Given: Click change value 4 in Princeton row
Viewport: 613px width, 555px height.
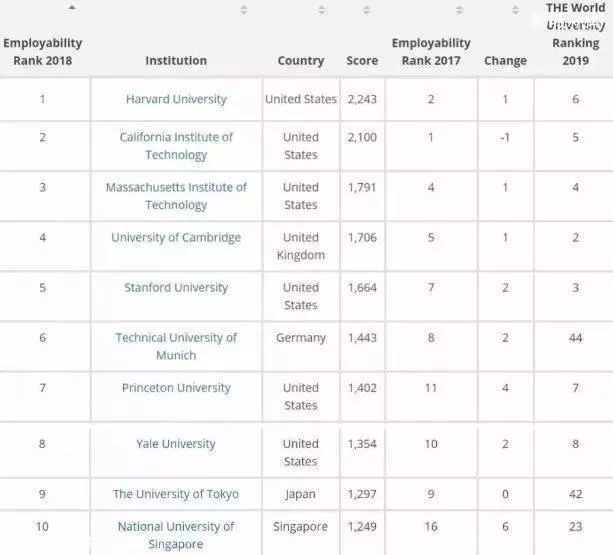Looking at the screenshot, I should tap(505, 388).
